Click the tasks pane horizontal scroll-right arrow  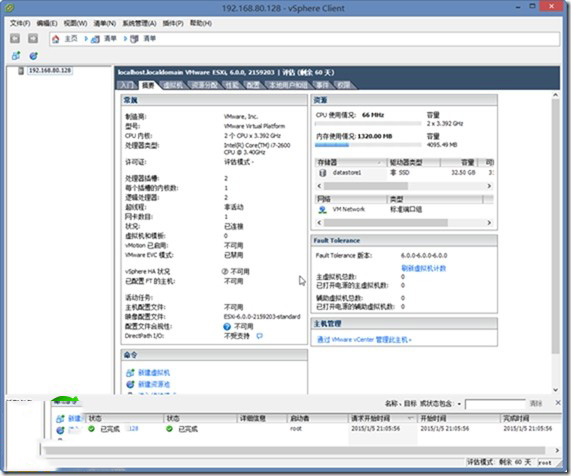pos(557,451)
